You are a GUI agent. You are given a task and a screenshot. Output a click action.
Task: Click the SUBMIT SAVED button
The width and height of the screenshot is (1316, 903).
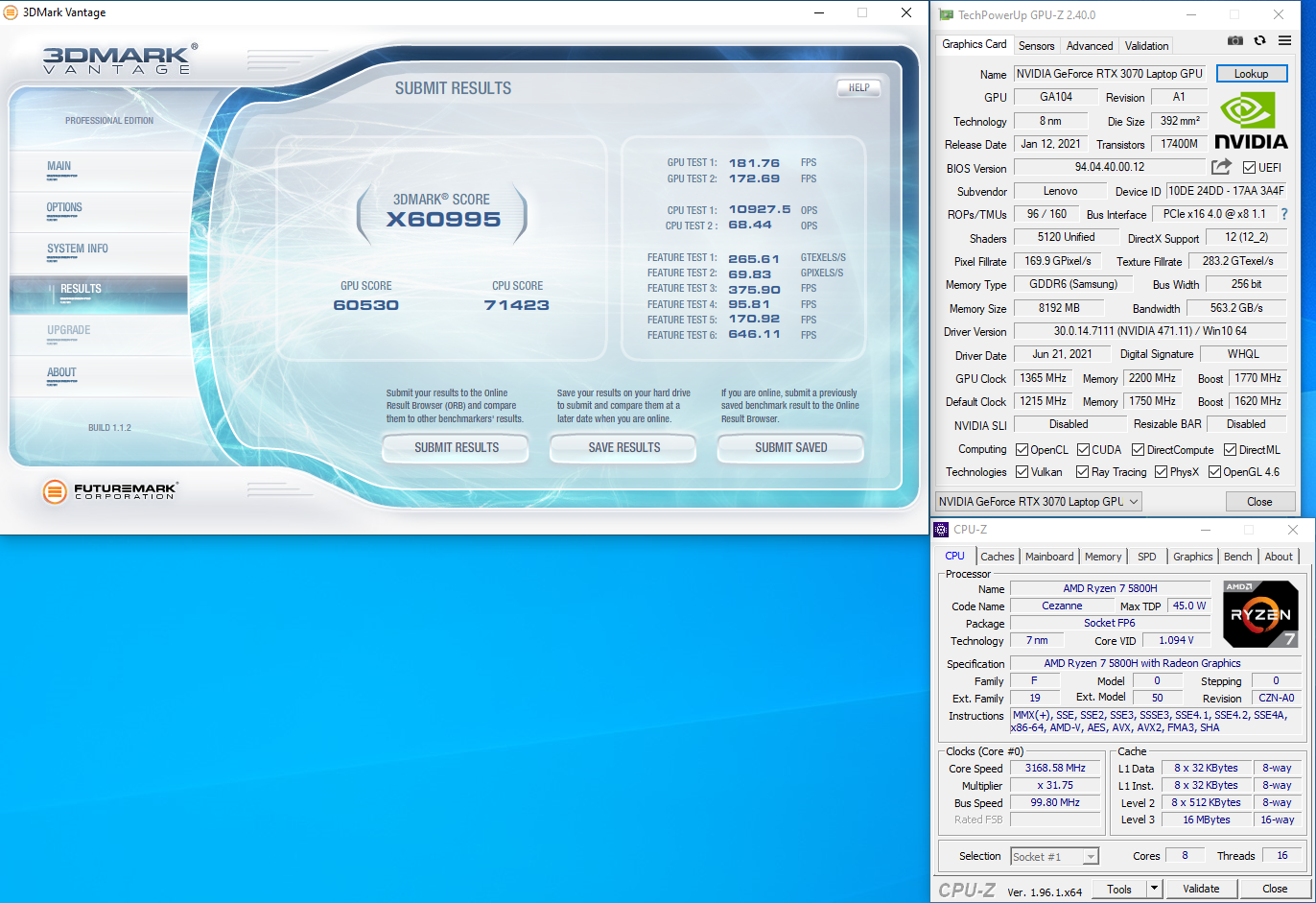click(791, 448)
